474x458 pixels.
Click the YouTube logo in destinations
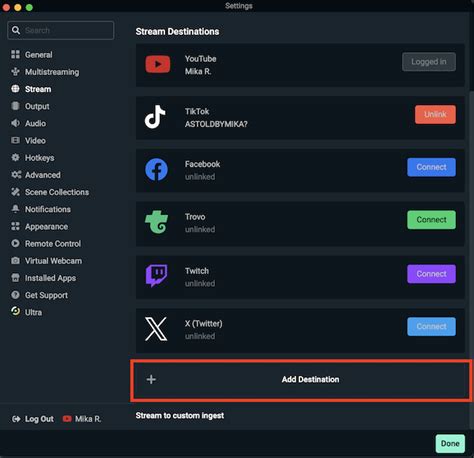click(x=158, y=64)
